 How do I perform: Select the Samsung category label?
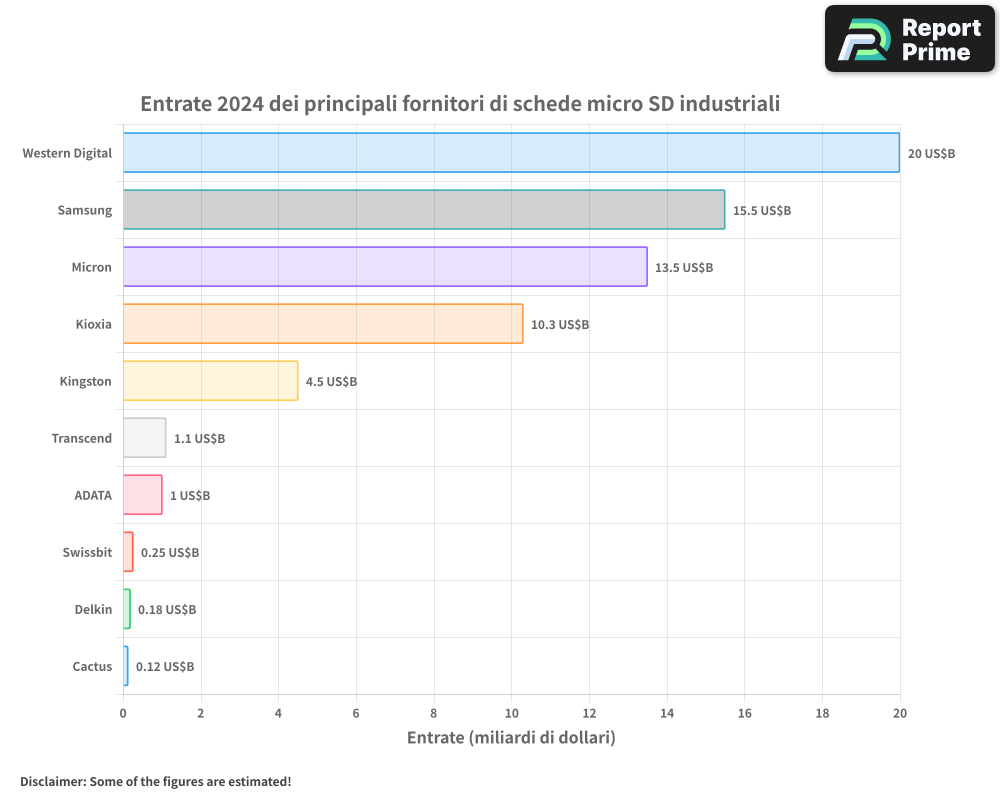pos(85,210)
